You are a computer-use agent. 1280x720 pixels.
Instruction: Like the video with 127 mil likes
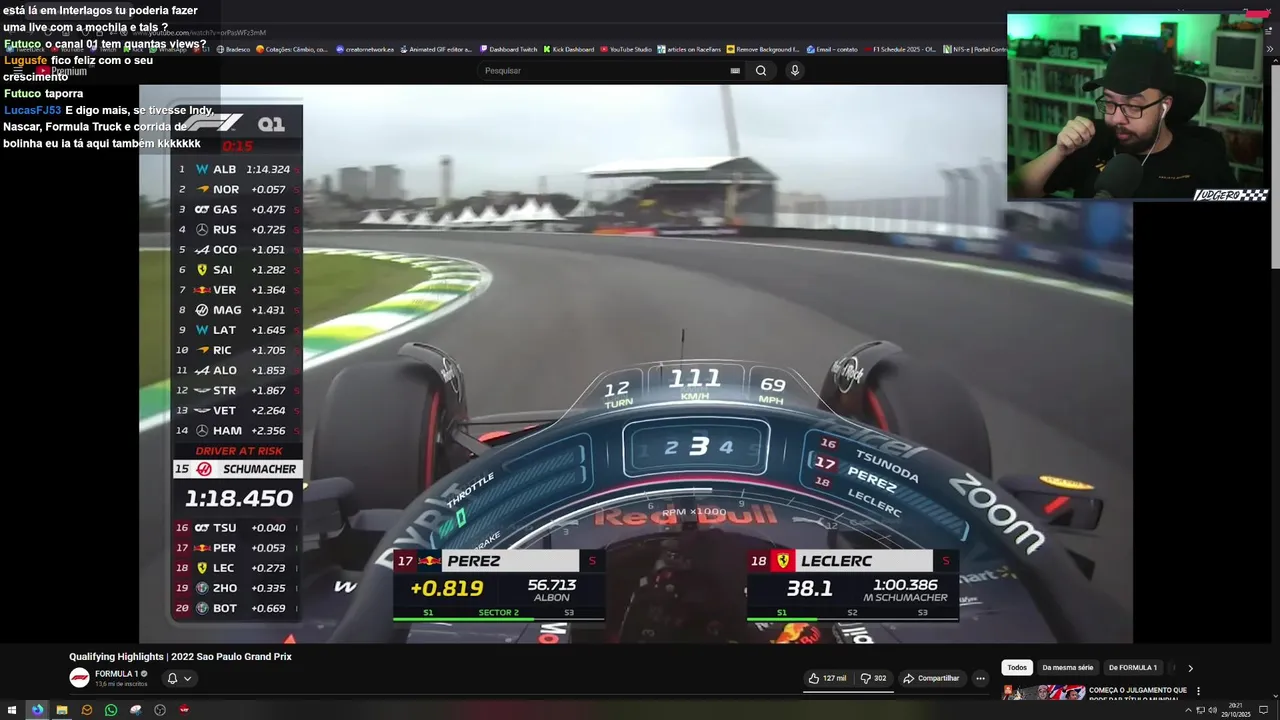tap(827, 678)
